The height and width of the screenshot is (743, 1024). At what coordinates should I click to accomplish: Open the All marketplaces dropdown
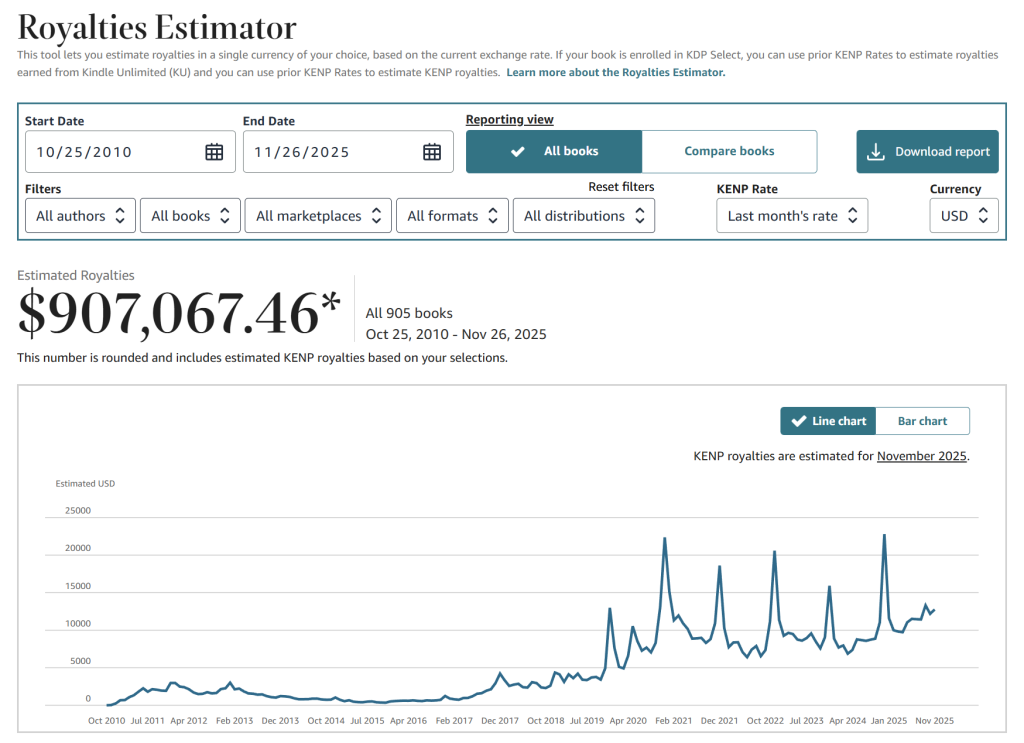tap(318, 216)
